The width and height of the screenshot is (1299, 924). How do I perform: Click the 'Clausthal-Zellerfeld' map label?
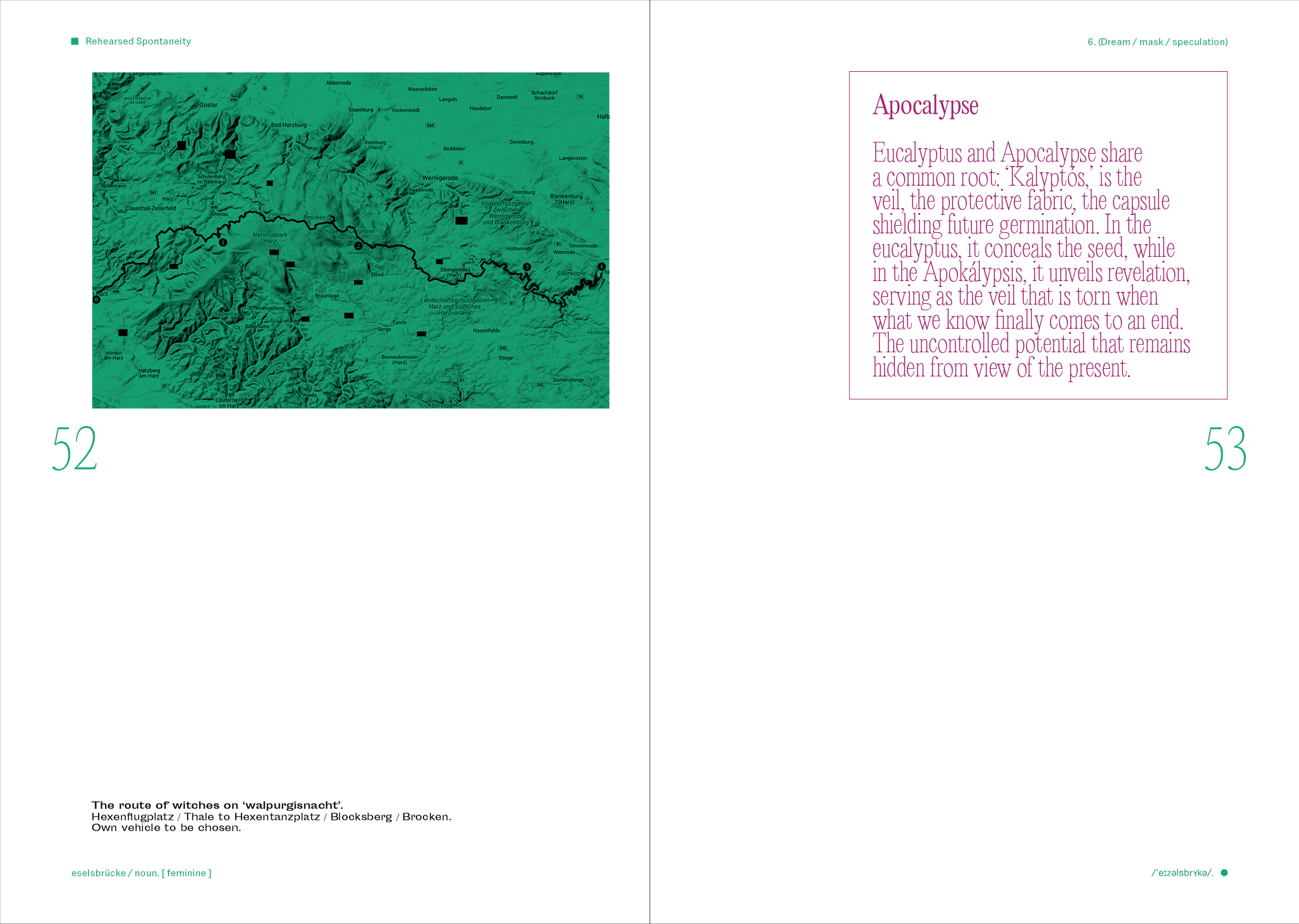click(151, 208)
